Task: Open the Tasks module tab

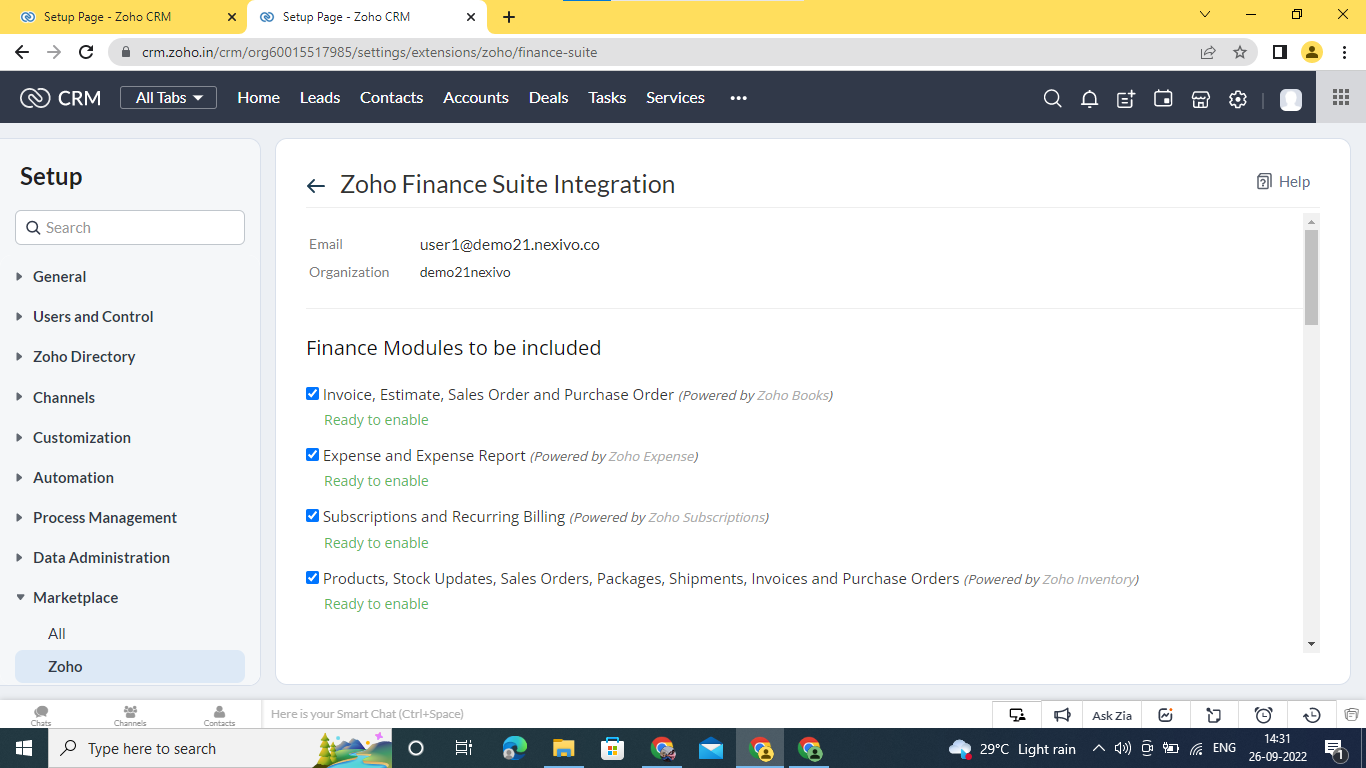Action: pos(607,97)
